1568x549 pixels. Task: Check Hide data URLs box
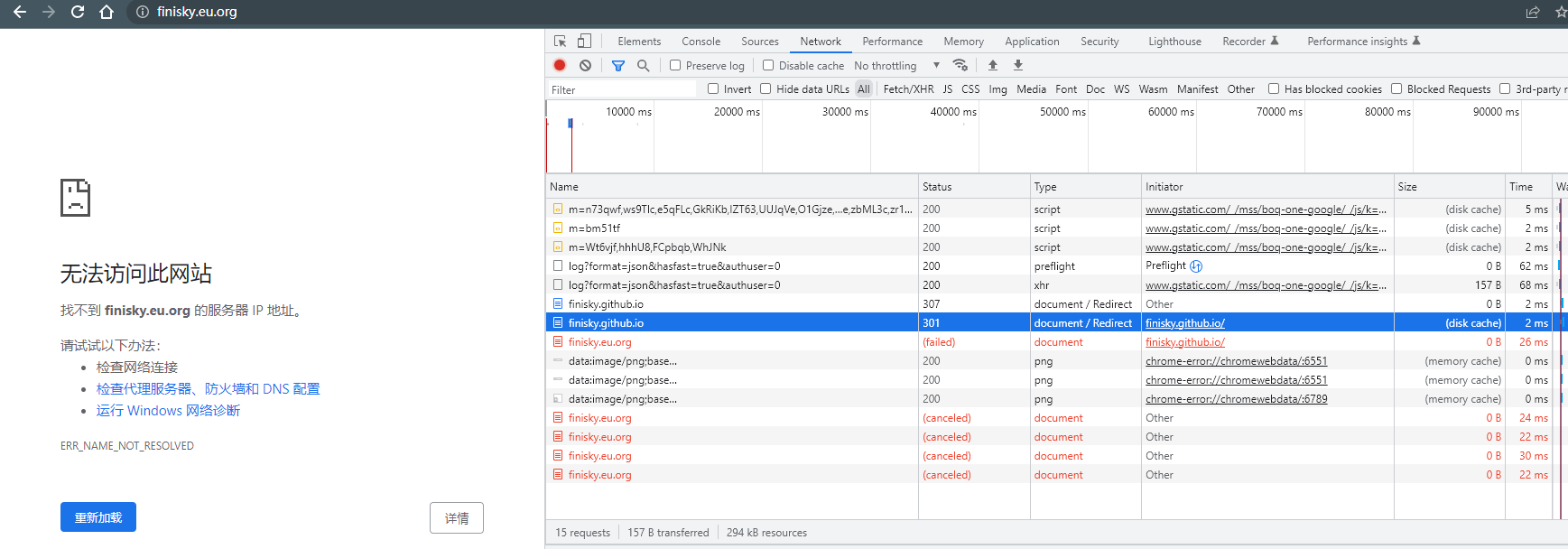[765, 88]
